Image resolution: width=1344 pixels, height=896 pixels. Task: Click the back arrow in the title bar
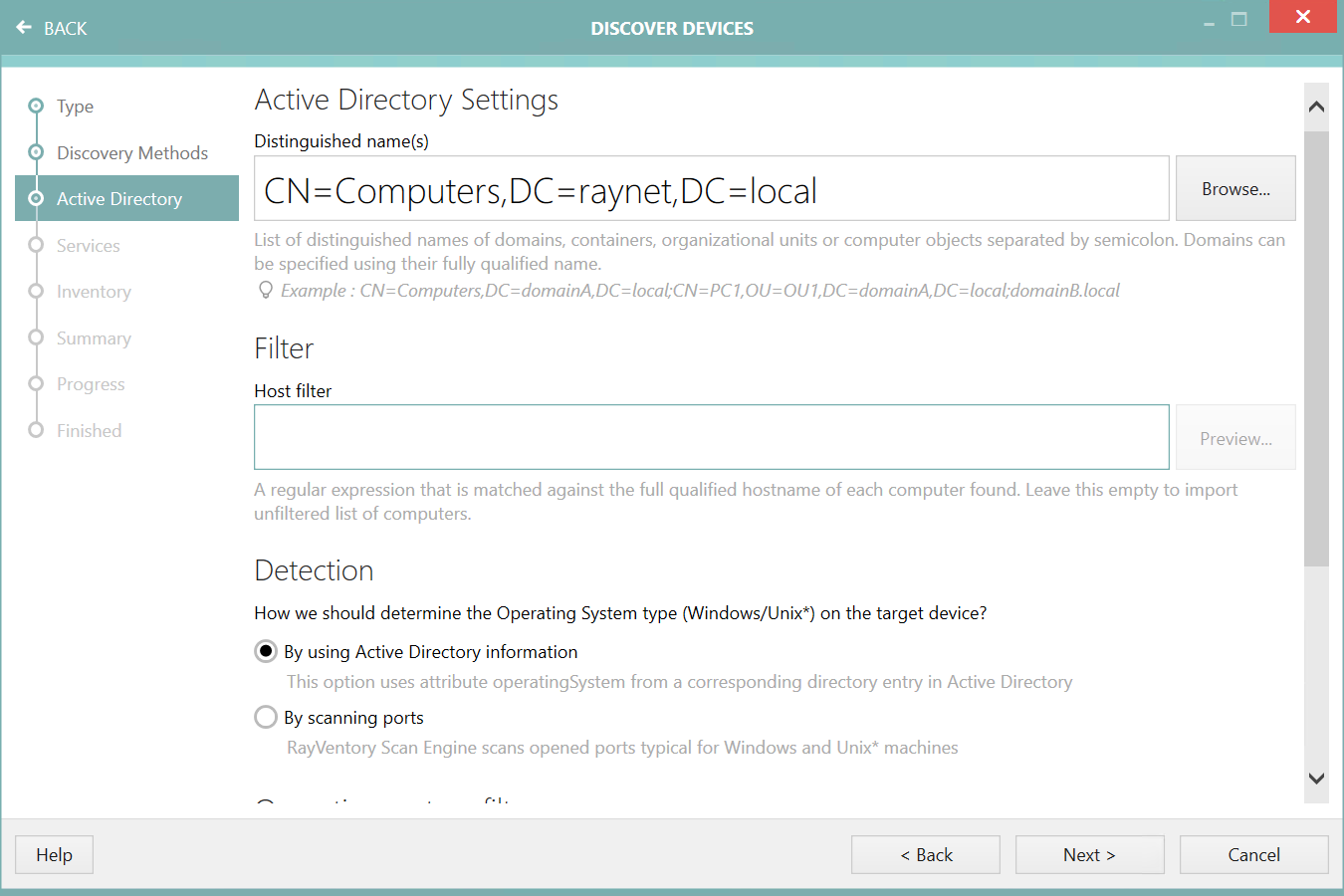tap(24, 28)
